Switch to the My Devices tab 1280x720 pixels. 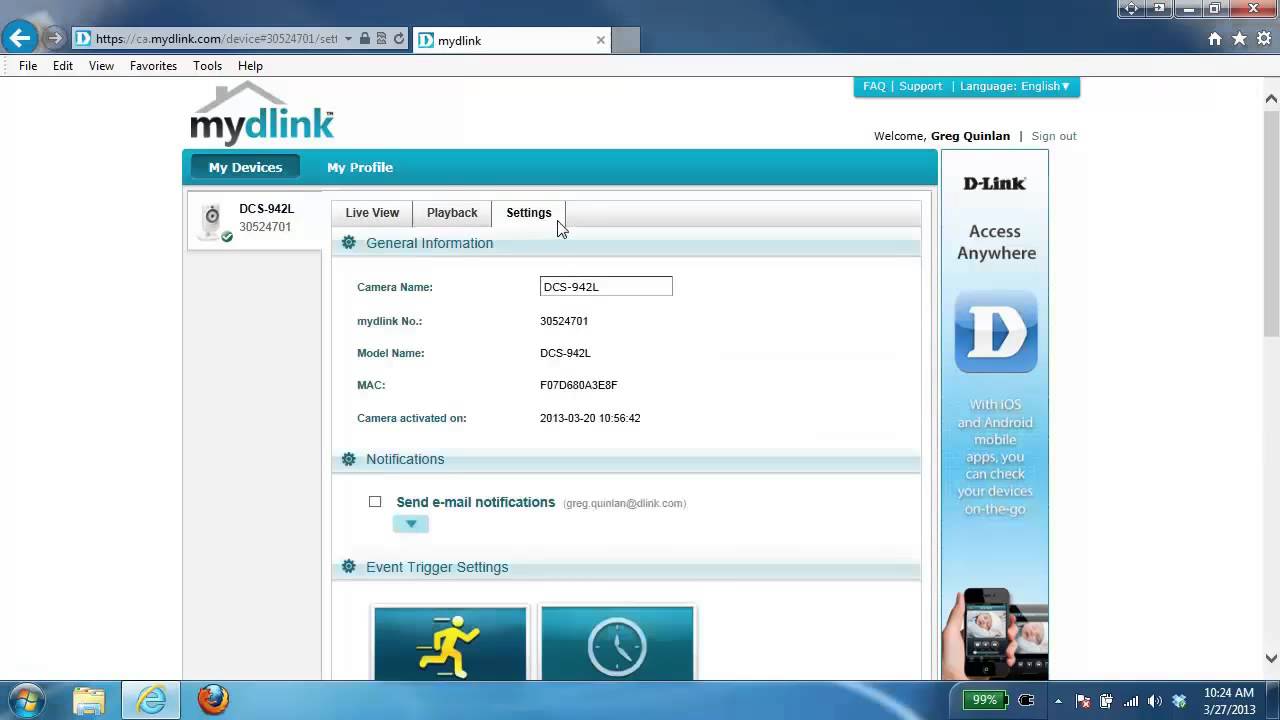pyautogui.click(x=245, y=167)
